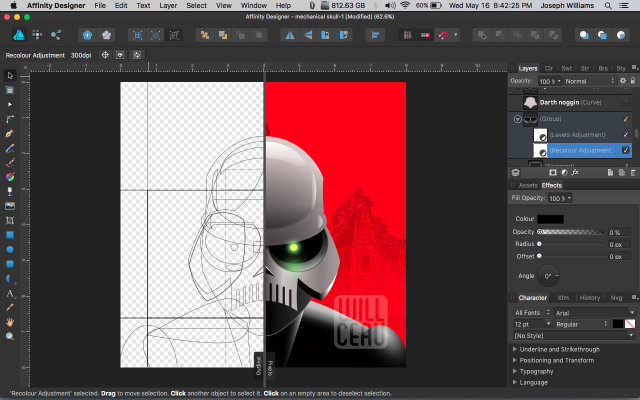Open the Normal blend mode dropdown
Image resolution: width=640 pixels, height=400 pixels.
click(589, 81)
